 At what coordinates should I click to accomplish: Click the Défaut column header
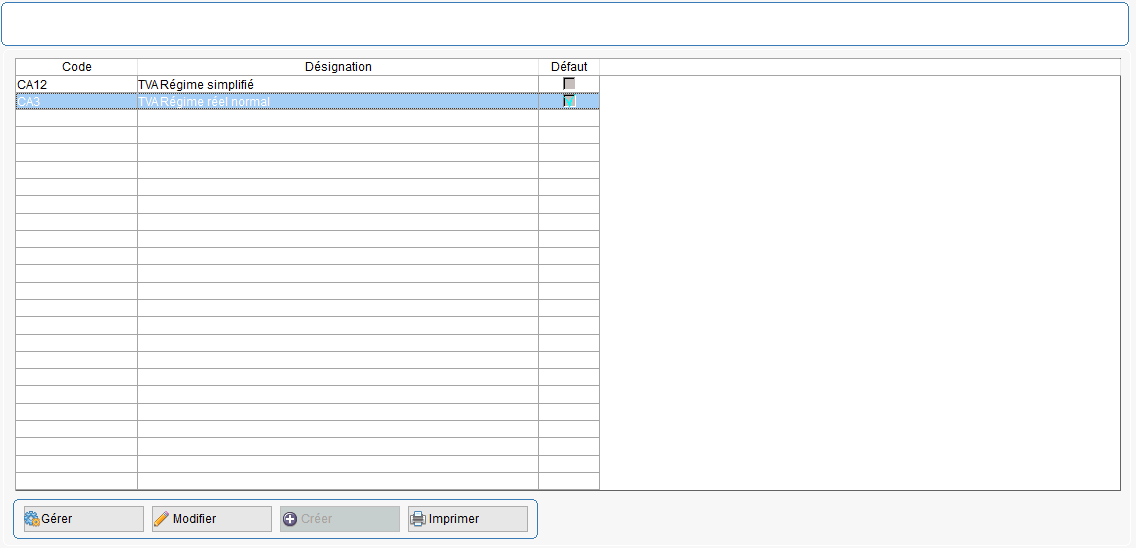(x=569, y=67)
